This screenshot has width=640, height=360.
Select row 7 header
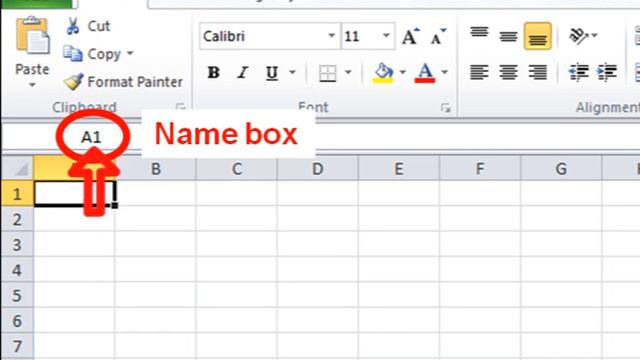[x=17, y=346]
